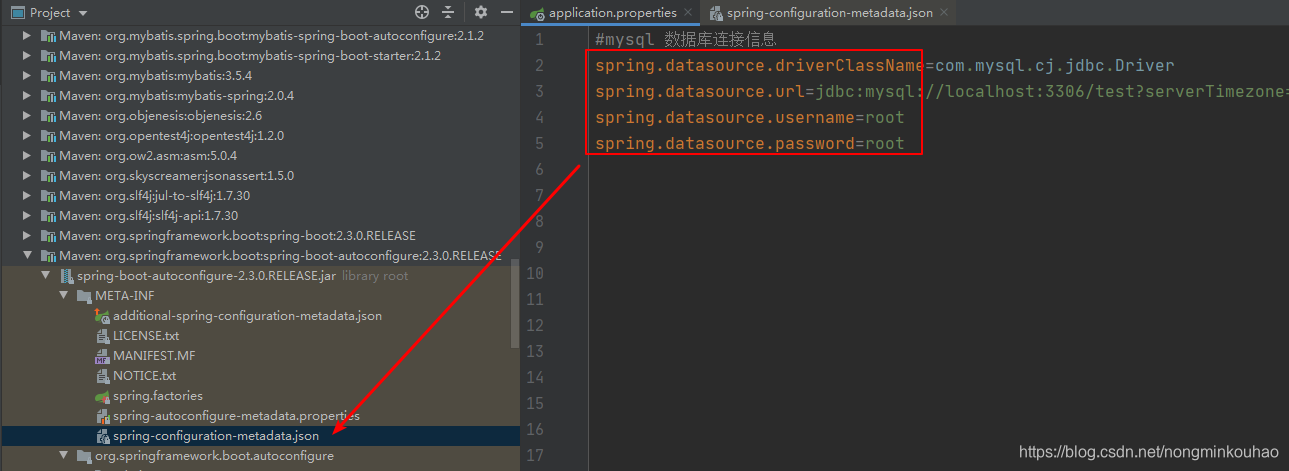Screen dimensions: 1289x471
Task: Expand Maven: org.opentest4j:opentest4j:1.2.0 node
Action: 27,135
